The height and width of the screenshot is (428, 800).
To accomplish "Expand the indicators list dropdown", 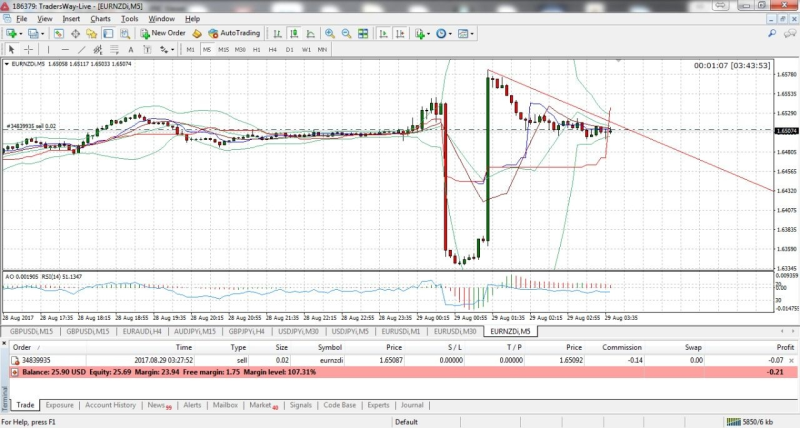I will 430,33.
